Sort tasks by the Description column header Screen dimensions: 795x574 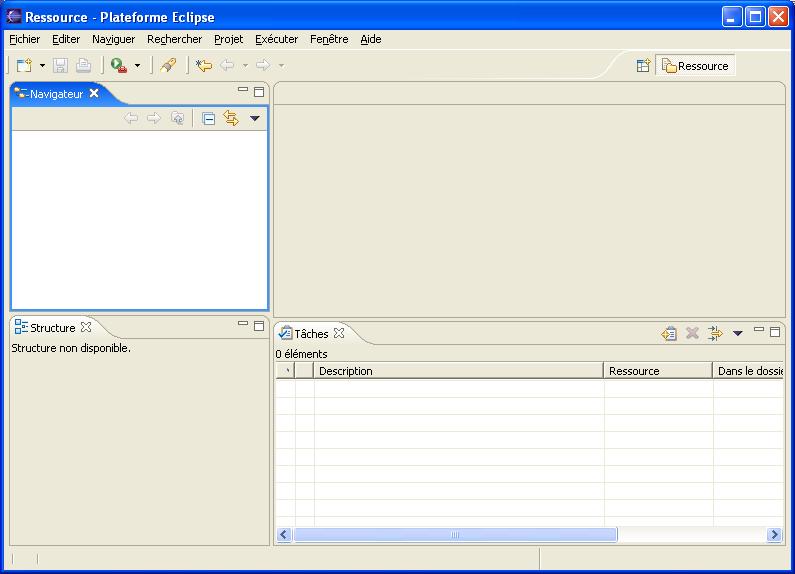click(x=458, y=371)
